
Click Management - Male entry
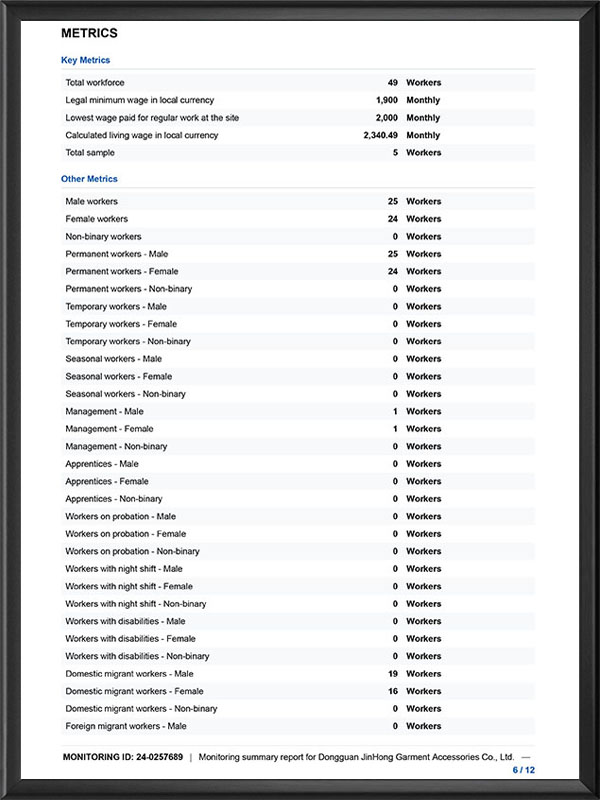click(298, 411)
